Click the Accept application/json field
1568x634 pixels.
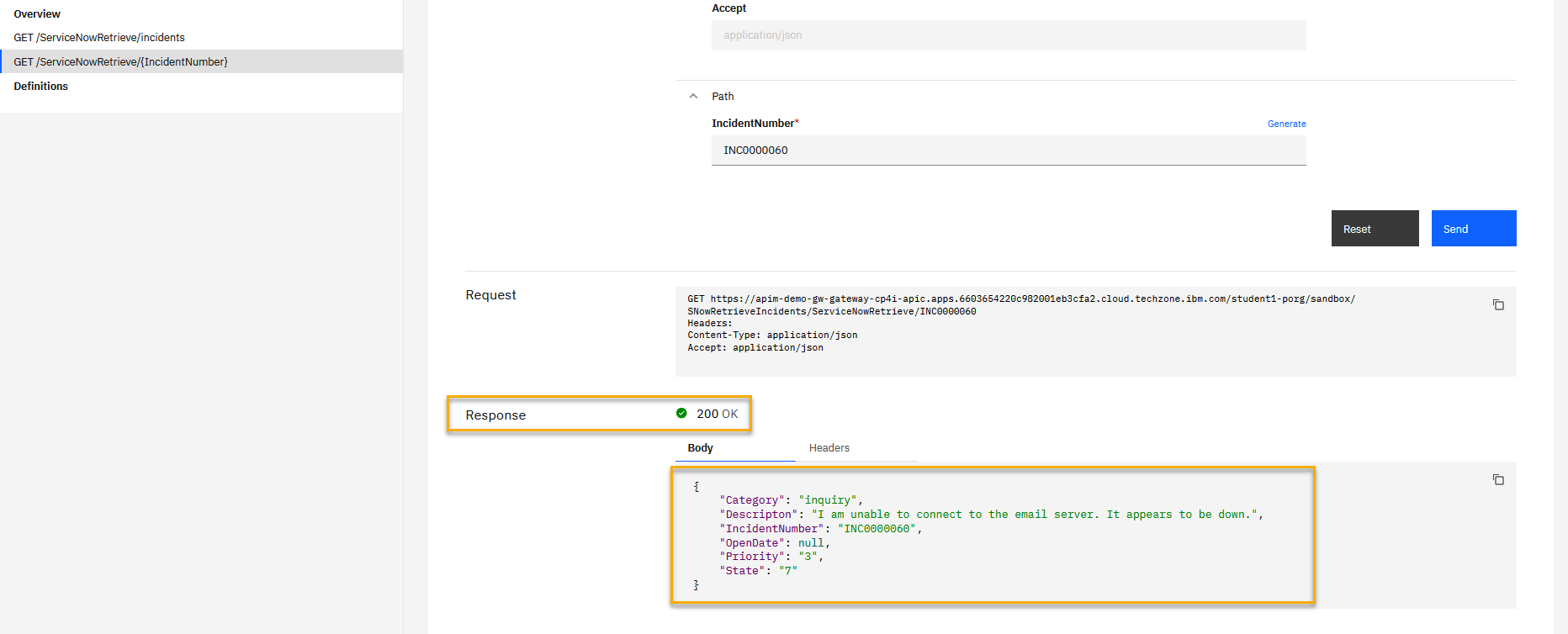coord(1008,35)
